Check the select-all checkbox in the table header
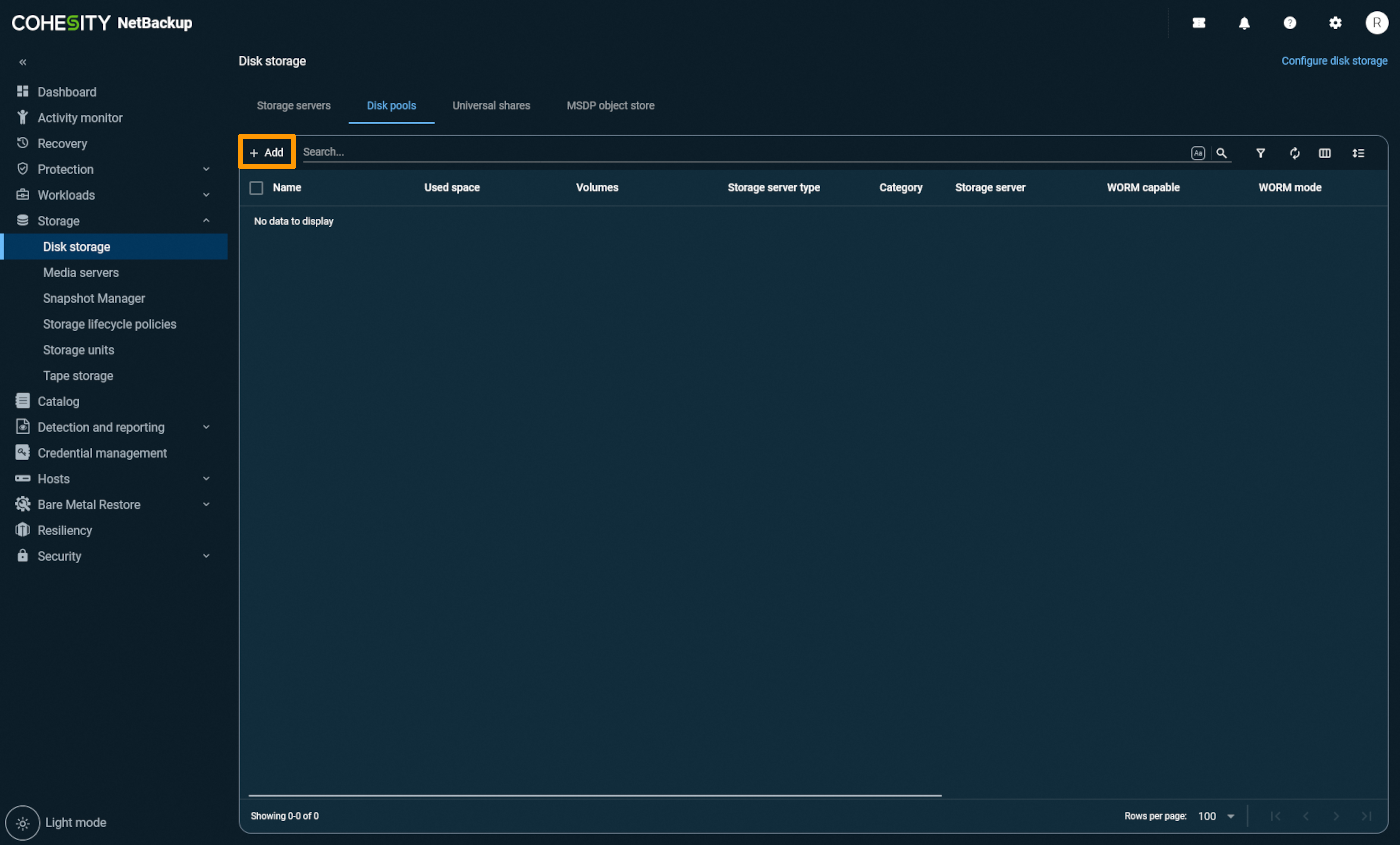Screen dimensions: 1400x845 click(255, 187)
